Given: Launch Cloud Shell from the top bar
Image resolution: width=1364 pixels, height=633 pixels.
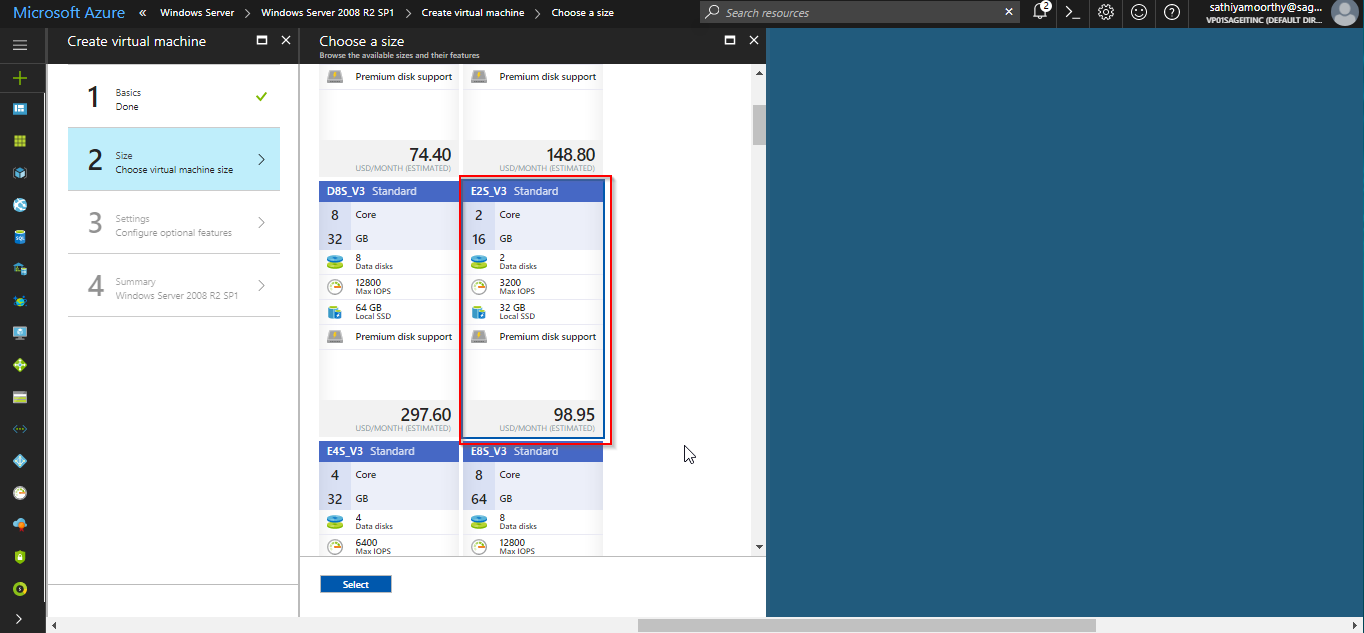Looking at the screenshot, I should pos(1072,13).
